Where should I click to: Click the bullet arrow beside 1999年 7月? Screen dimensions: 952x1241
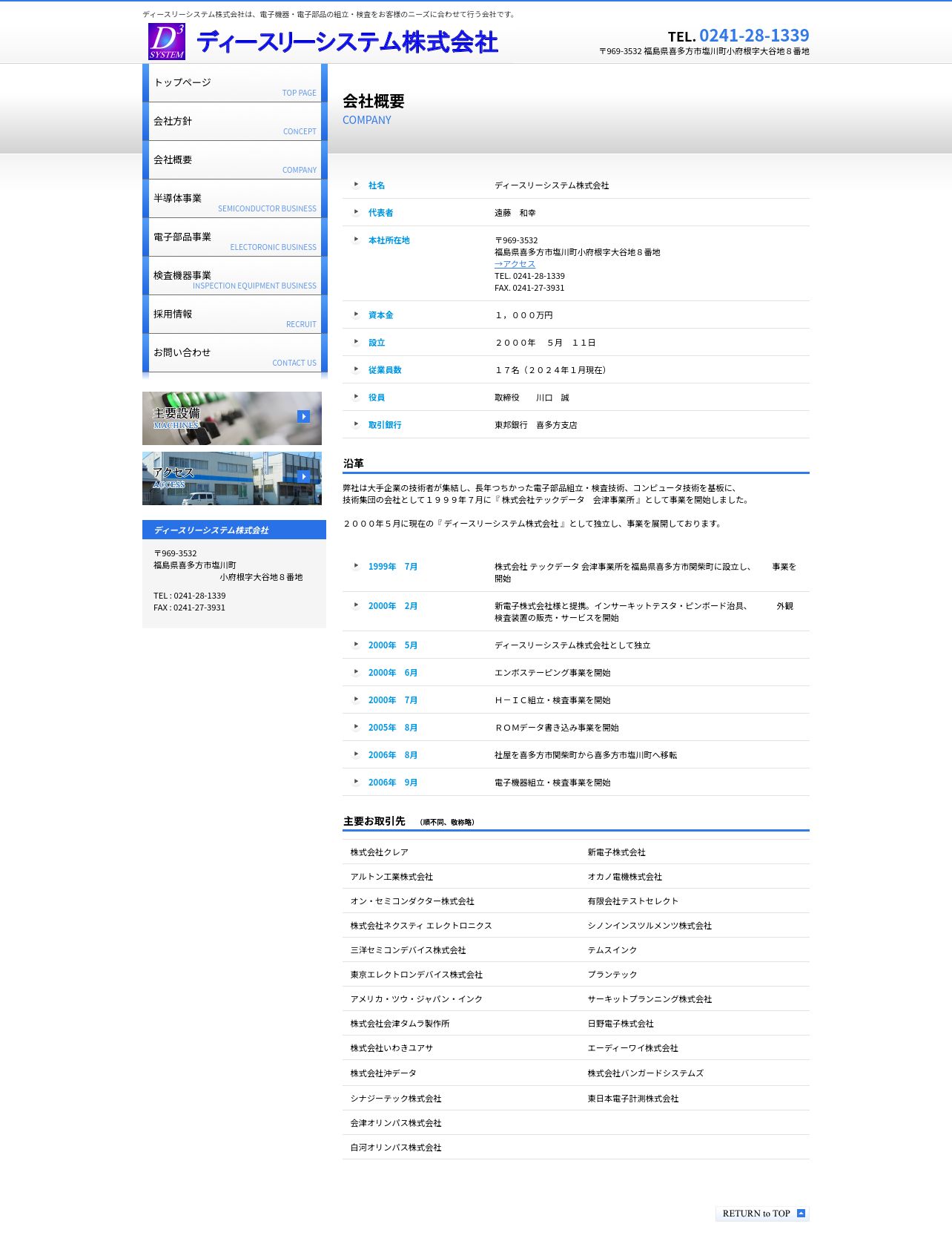pyautogui.click(x=356, y=566)
